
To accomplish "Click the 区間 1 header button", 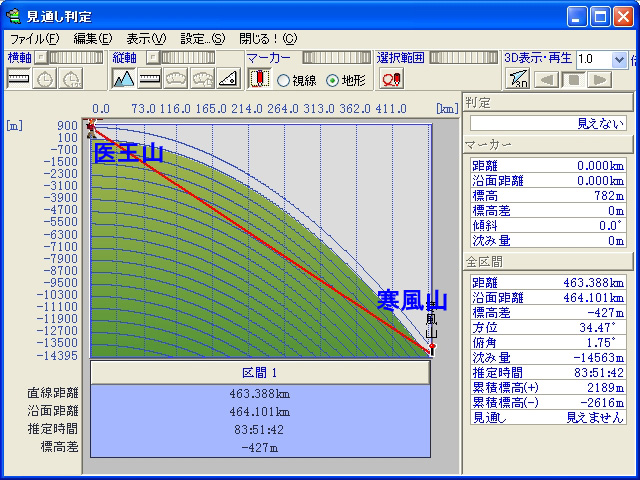I will 260,372.
